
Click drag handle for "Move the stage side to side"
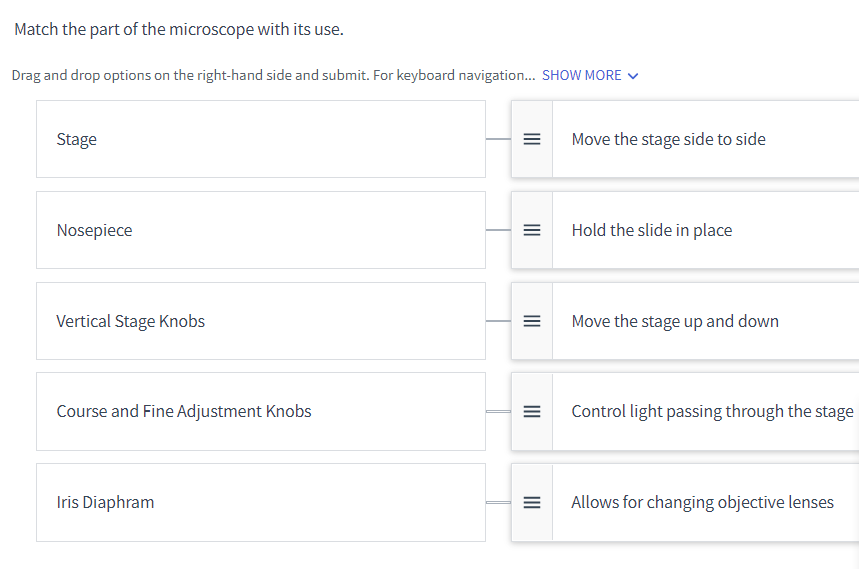(x=532, y=139)
